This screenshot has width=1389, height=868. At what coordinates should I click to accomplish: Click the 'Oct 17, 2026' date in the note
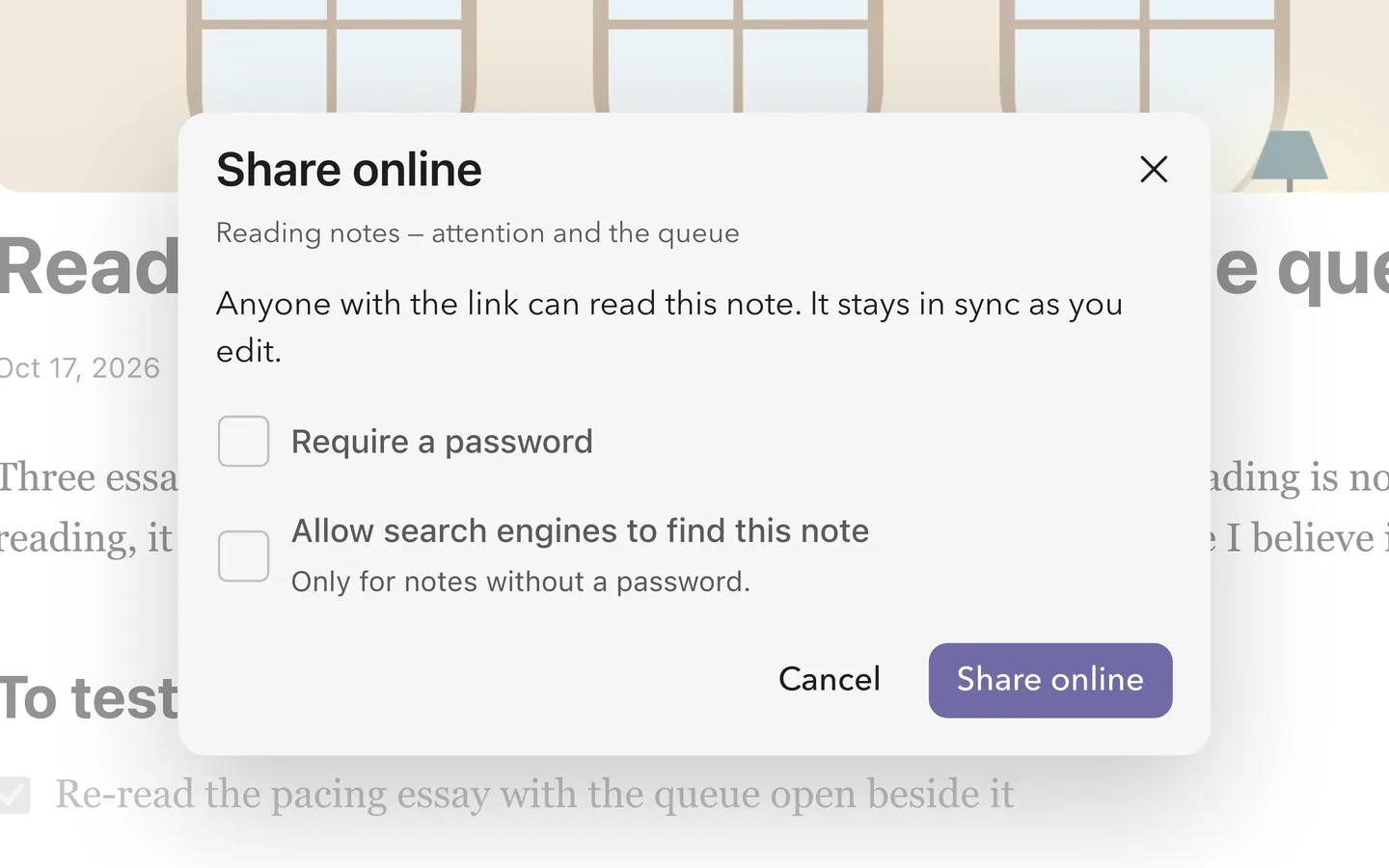[x=79, y=368]
